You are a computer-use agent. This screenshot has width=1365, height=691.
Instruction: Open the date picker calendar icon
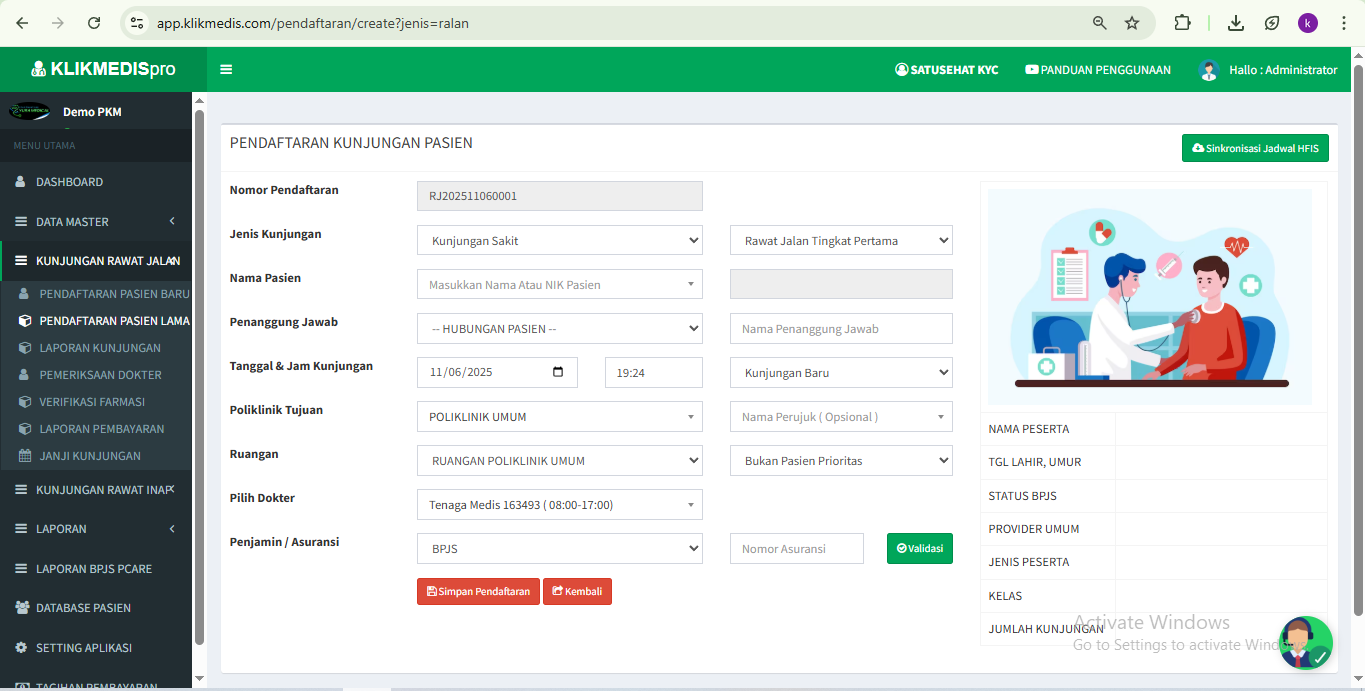(558, 372)
